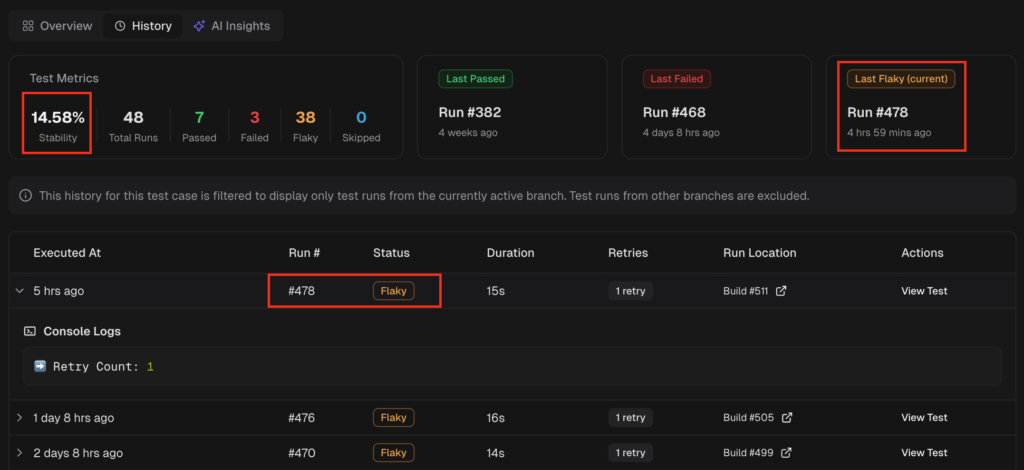This screenshot has width=1024, height=470.
Task: Click the info icon in branch filter notice
Action: pos(25,196)
